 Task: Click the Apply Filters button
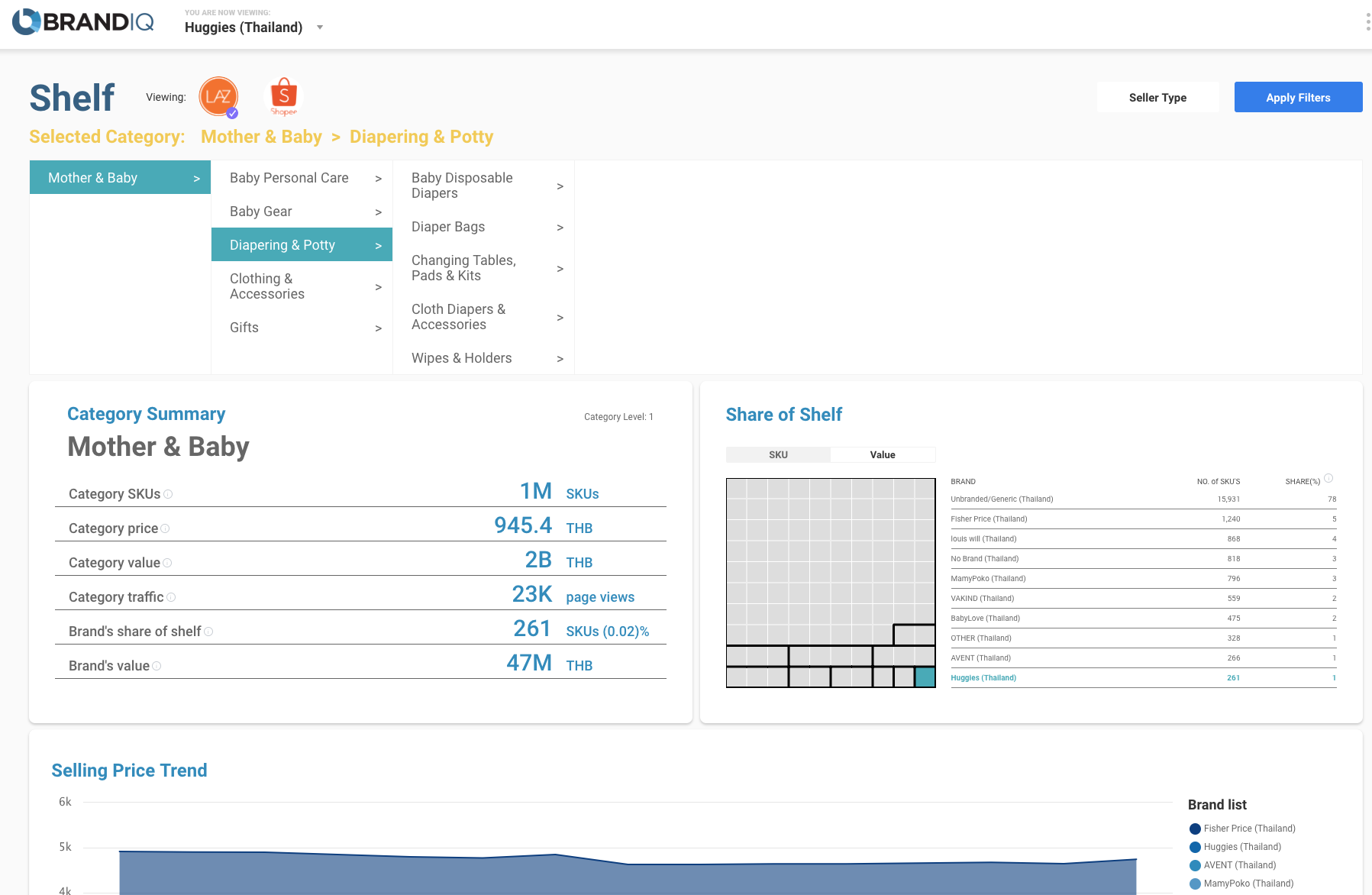click(x=1298, y=97)
